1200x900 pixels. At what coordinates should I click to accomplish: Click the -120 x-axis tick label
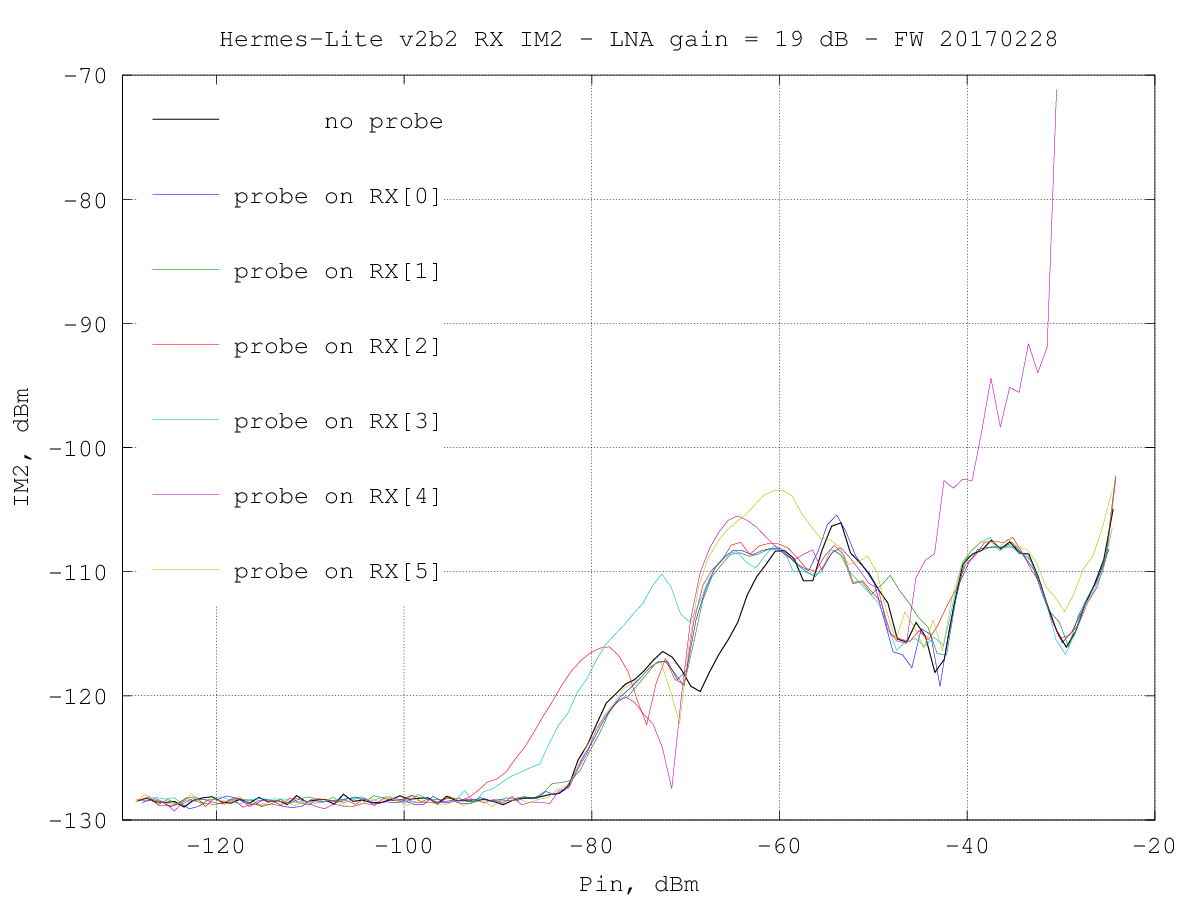click(216, 846)
